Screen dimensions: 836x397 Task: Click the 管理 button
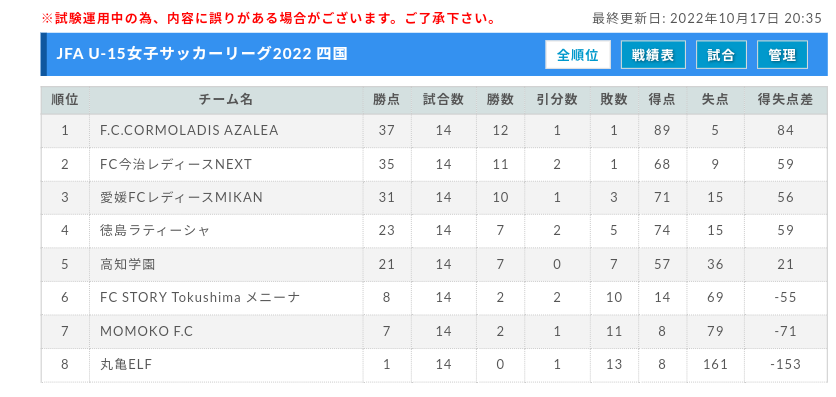coord(782,55)
